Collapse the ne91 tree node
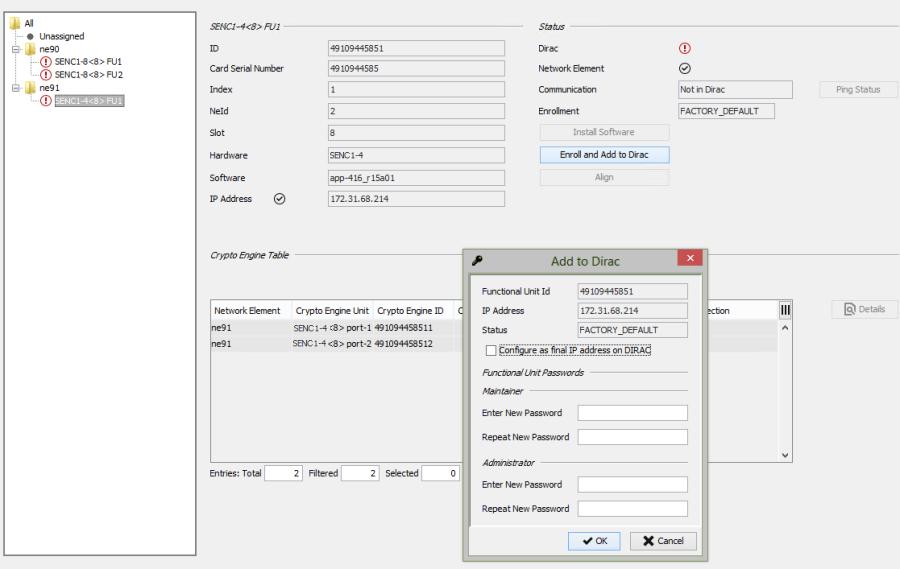The width and height of the screenshot is (900, 569). click(16, 88)
